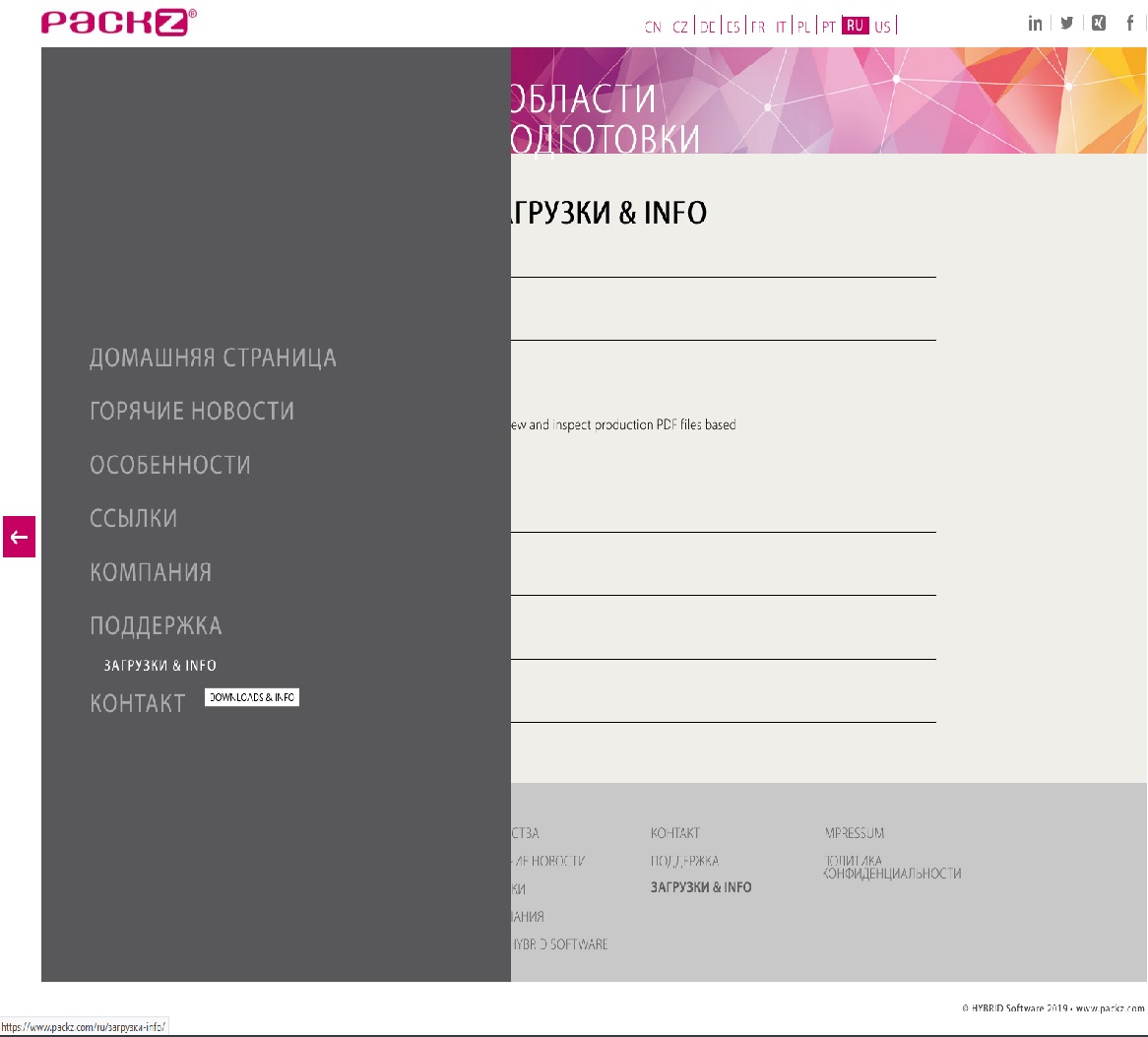Open КОНТАКТ in the side menu

pos(137,704)
